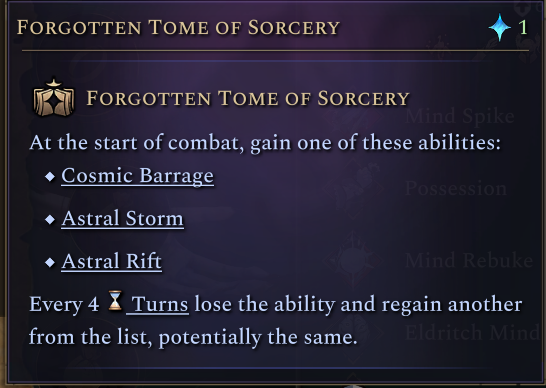Image resolution: width=546 pixels, height=388 pixels.
Task: Click the faded Eldritch Mind skill icon
Action: 353,331
